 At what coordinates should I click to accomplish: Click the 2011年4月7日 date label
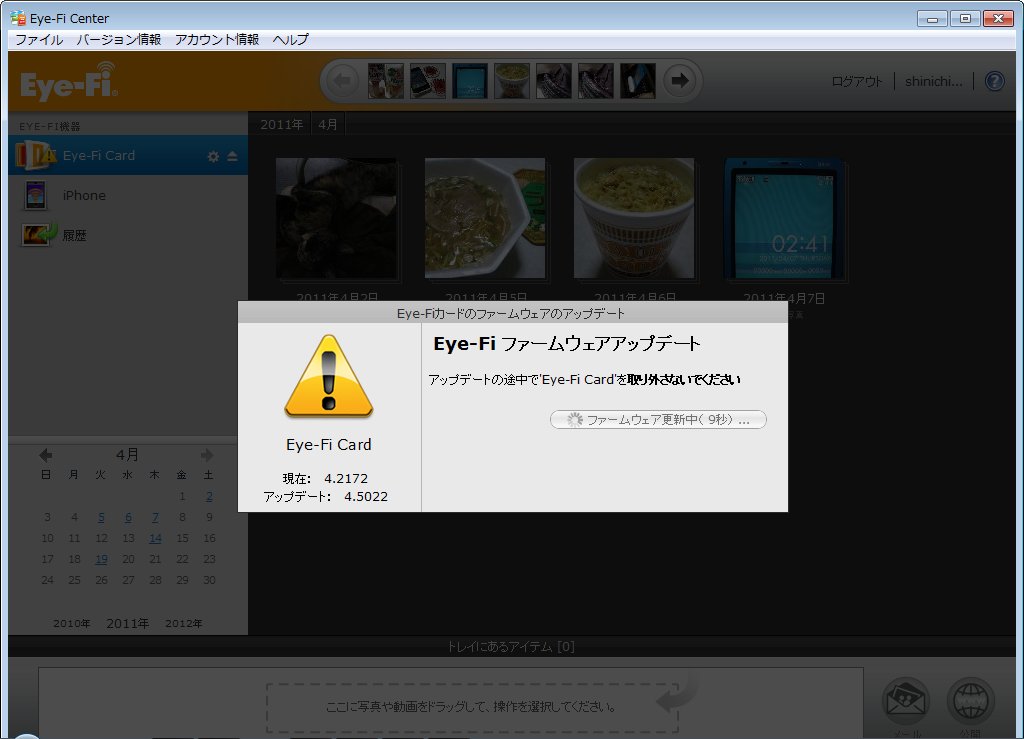784,298
